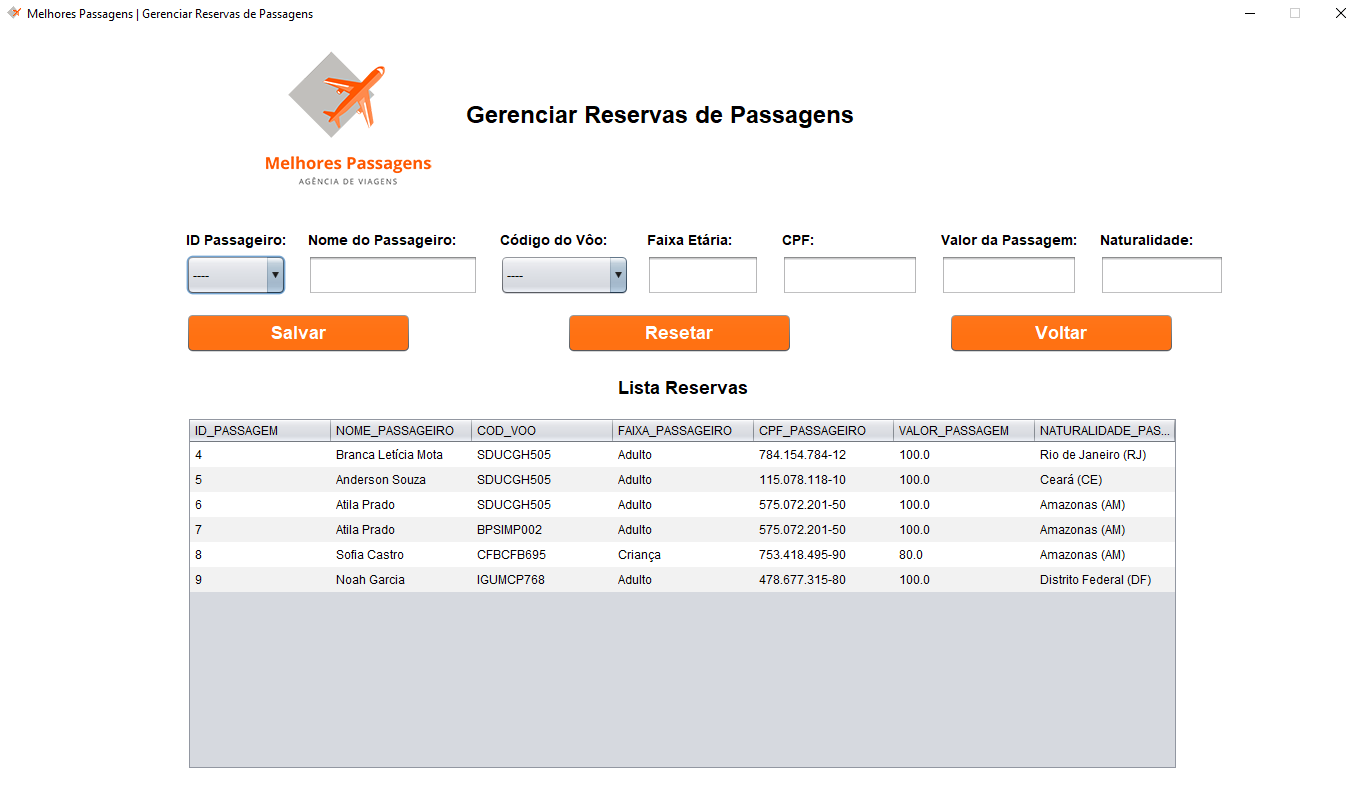Click the Criança age group cell

click(683, 555)
